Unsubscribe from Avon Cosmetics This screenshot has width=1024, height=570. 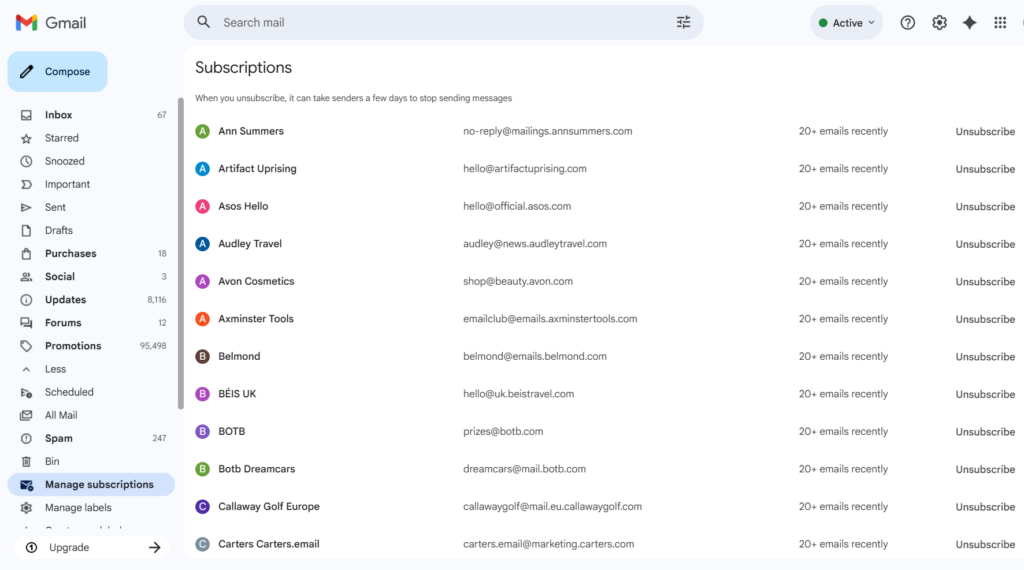[x=985, y=281]
